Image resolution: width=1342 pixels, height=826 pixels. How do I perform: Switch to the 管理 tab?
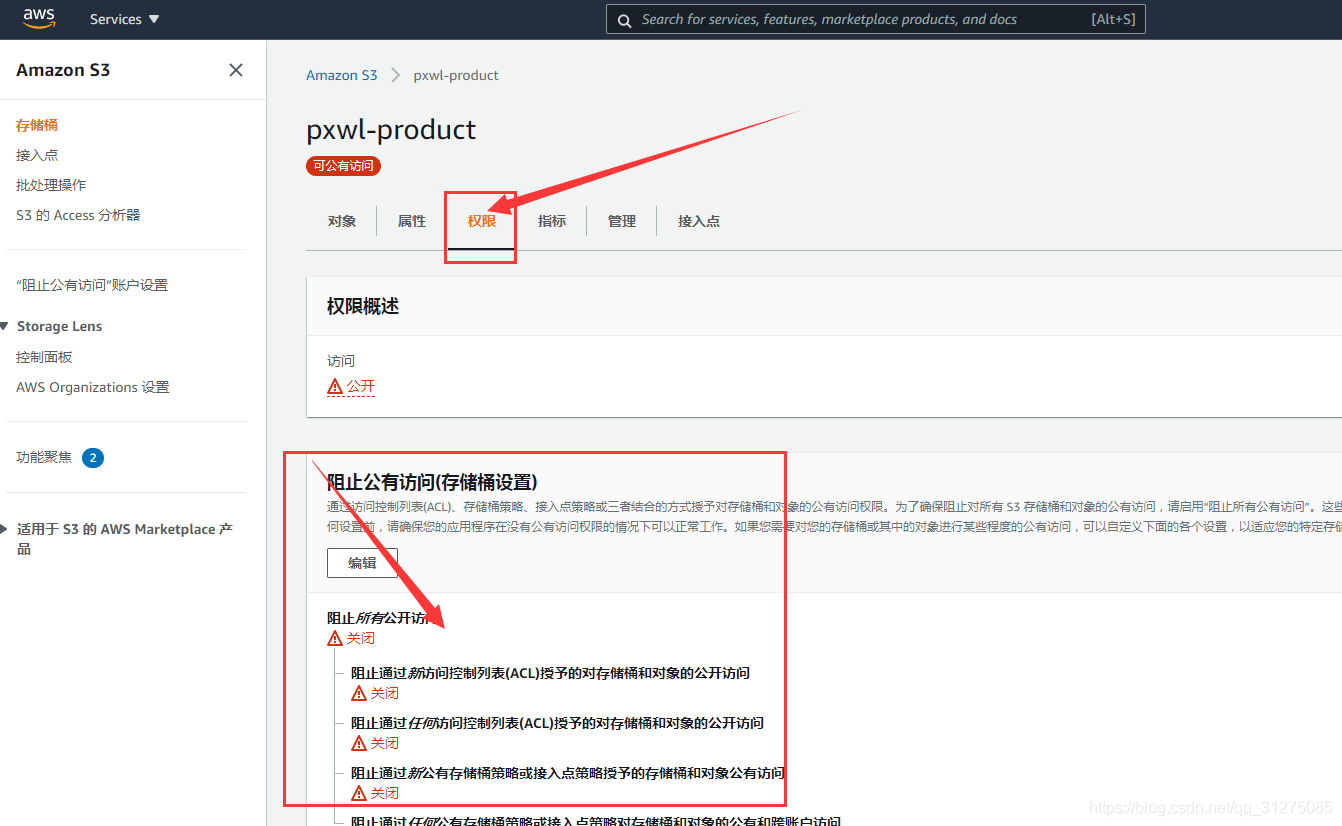(x=622, y=221)
